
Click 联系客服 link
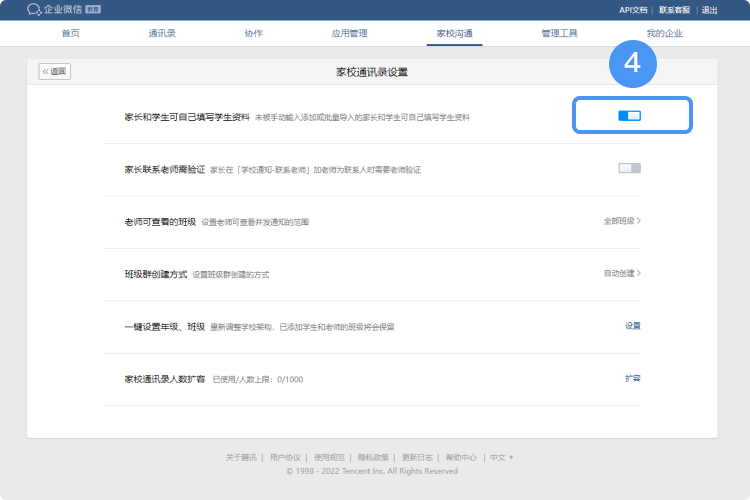674,10
